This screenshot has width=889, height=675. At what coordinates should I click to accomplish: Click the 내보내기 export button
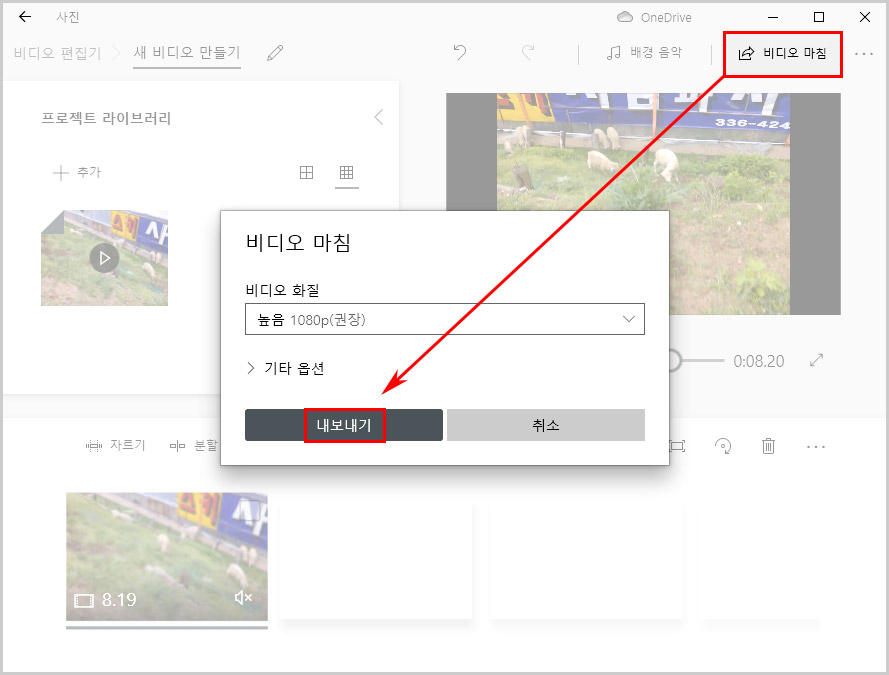pyautogui.click(x=343, y=424)
